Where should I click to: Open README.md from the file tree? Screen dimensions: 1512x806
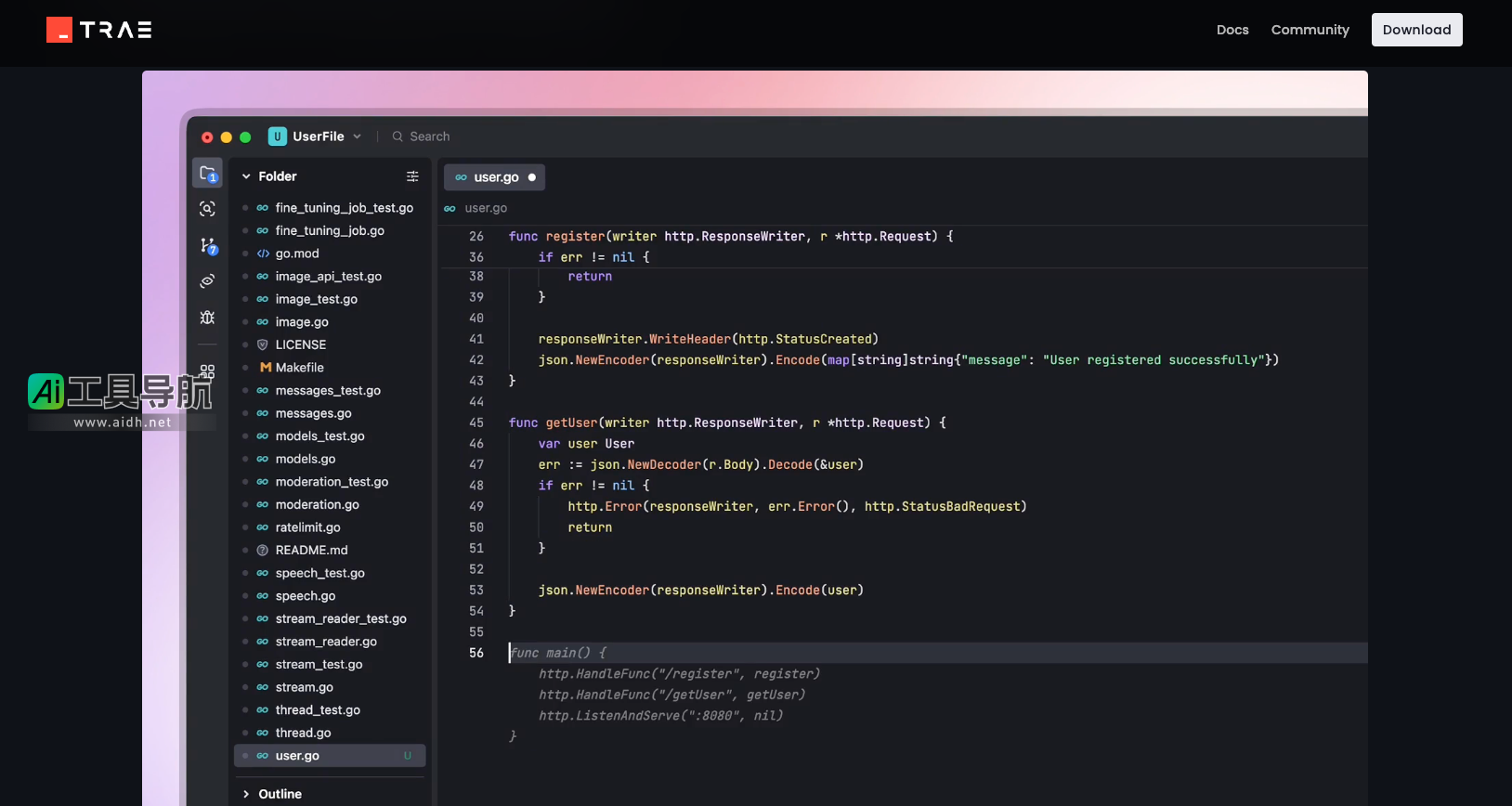click(x=311, y=551)
